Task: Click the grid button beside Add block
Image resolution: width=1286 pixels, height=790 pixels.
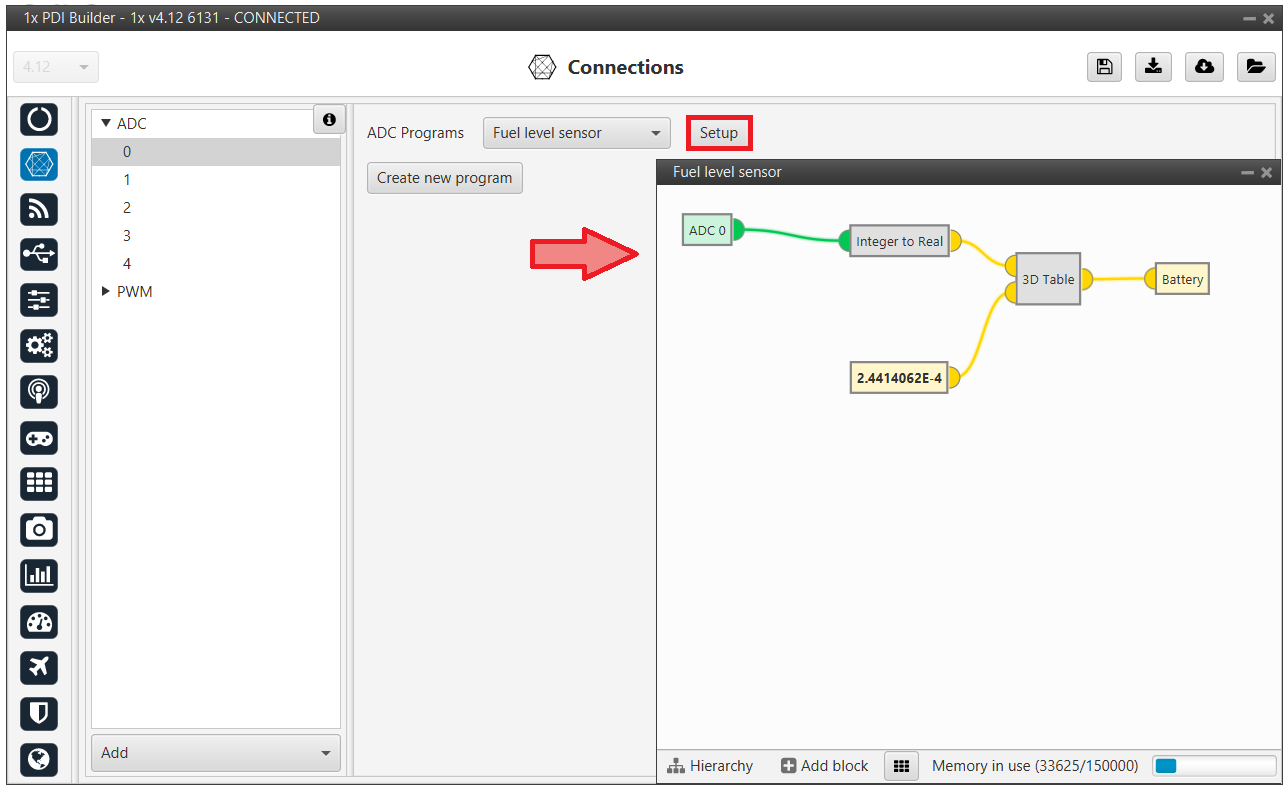Action: pyautogui.click(x=901, y=766)
